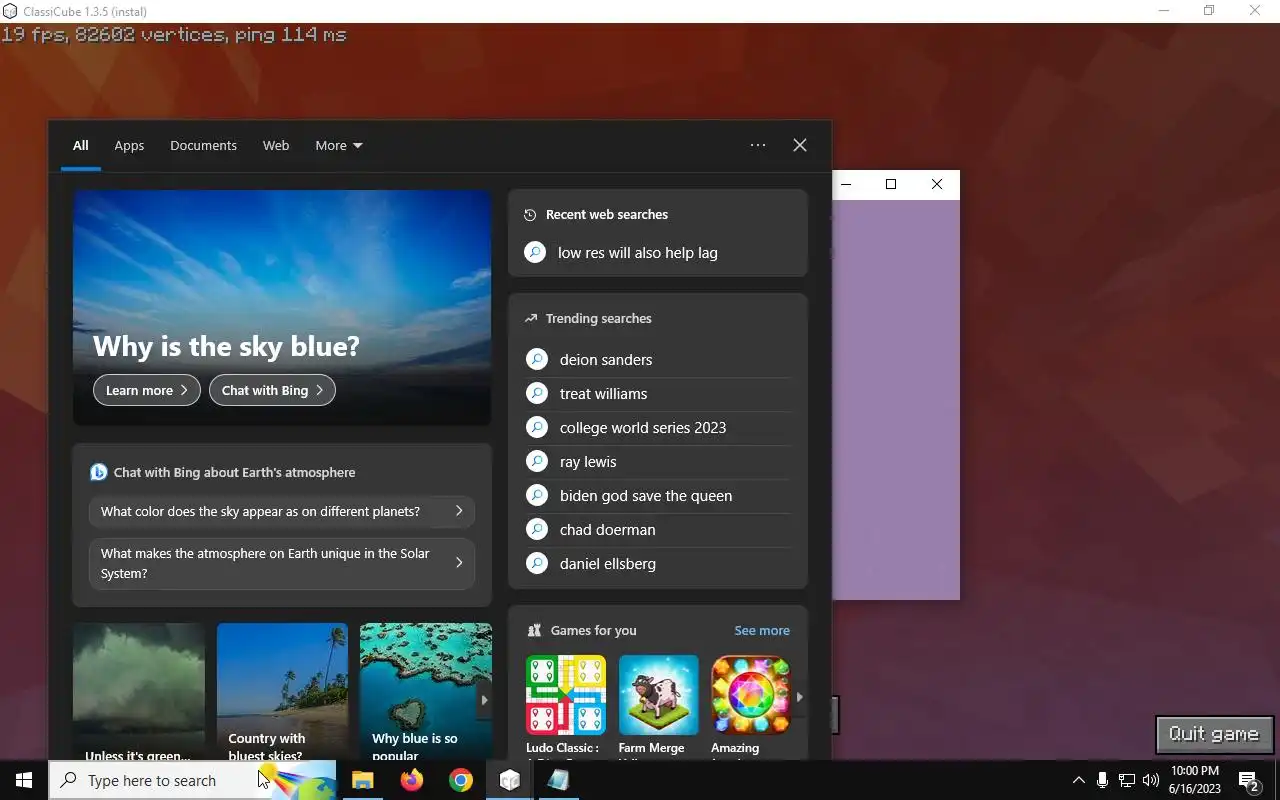The image size is (1280, 800).
Task: Click the search icon beside ray lewis
Action: 537,461
